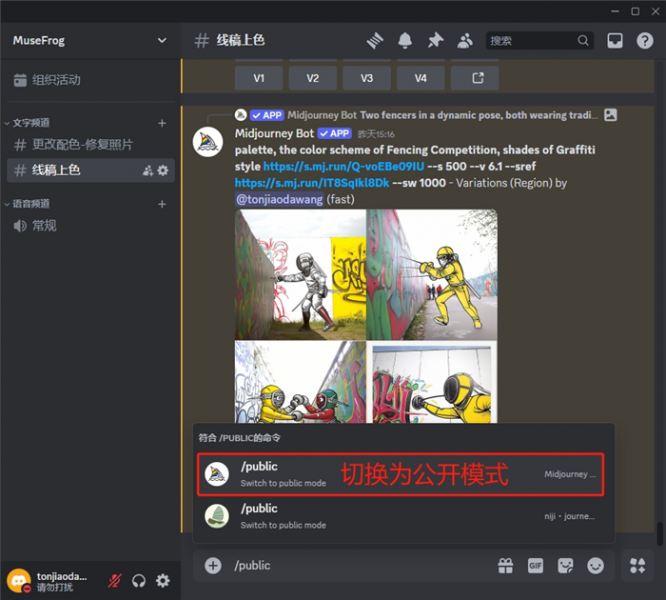The width and height of the screenshot is (666, 600).
Task: Open the apps launcher icon
Action: click(637, 566)
